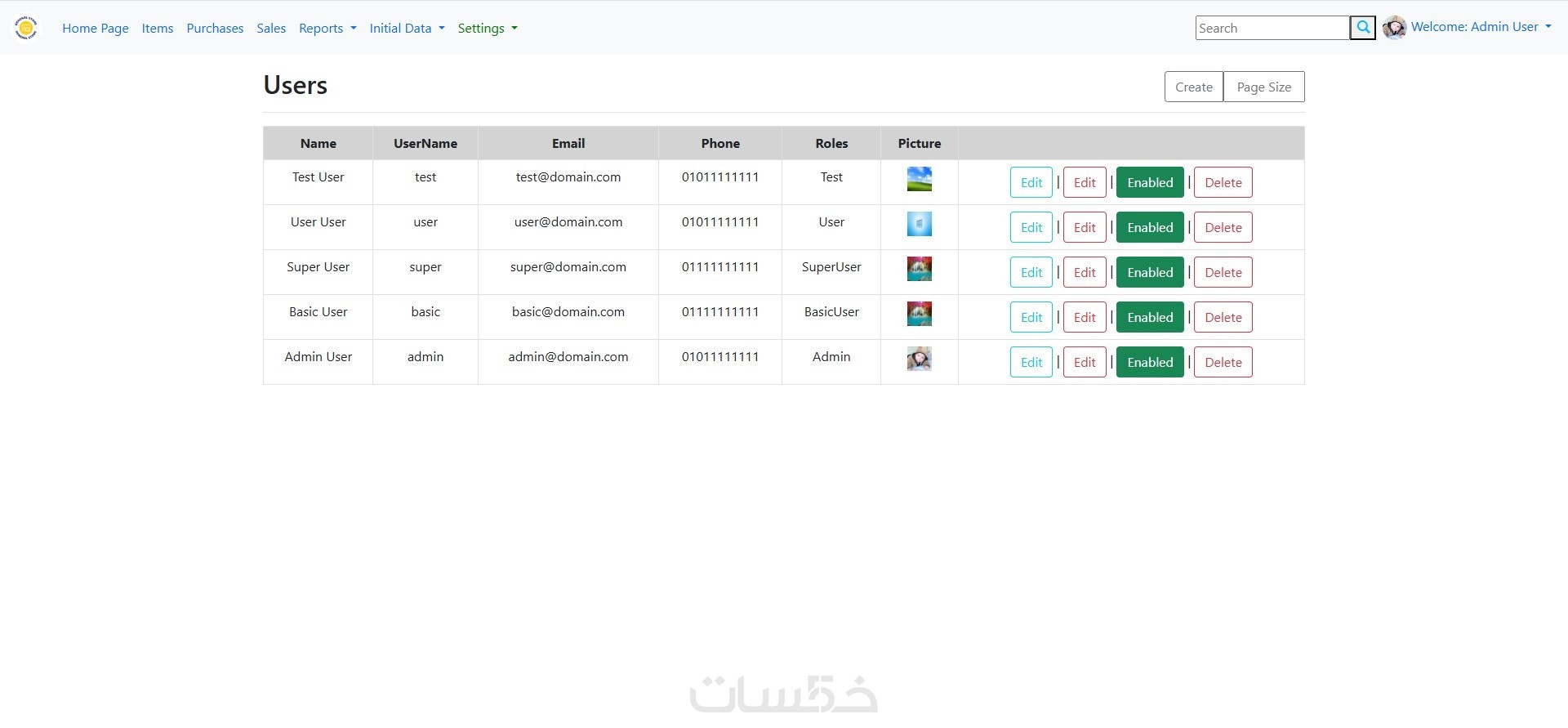Click the red Edit button for Admin User

click(1085, 362)
